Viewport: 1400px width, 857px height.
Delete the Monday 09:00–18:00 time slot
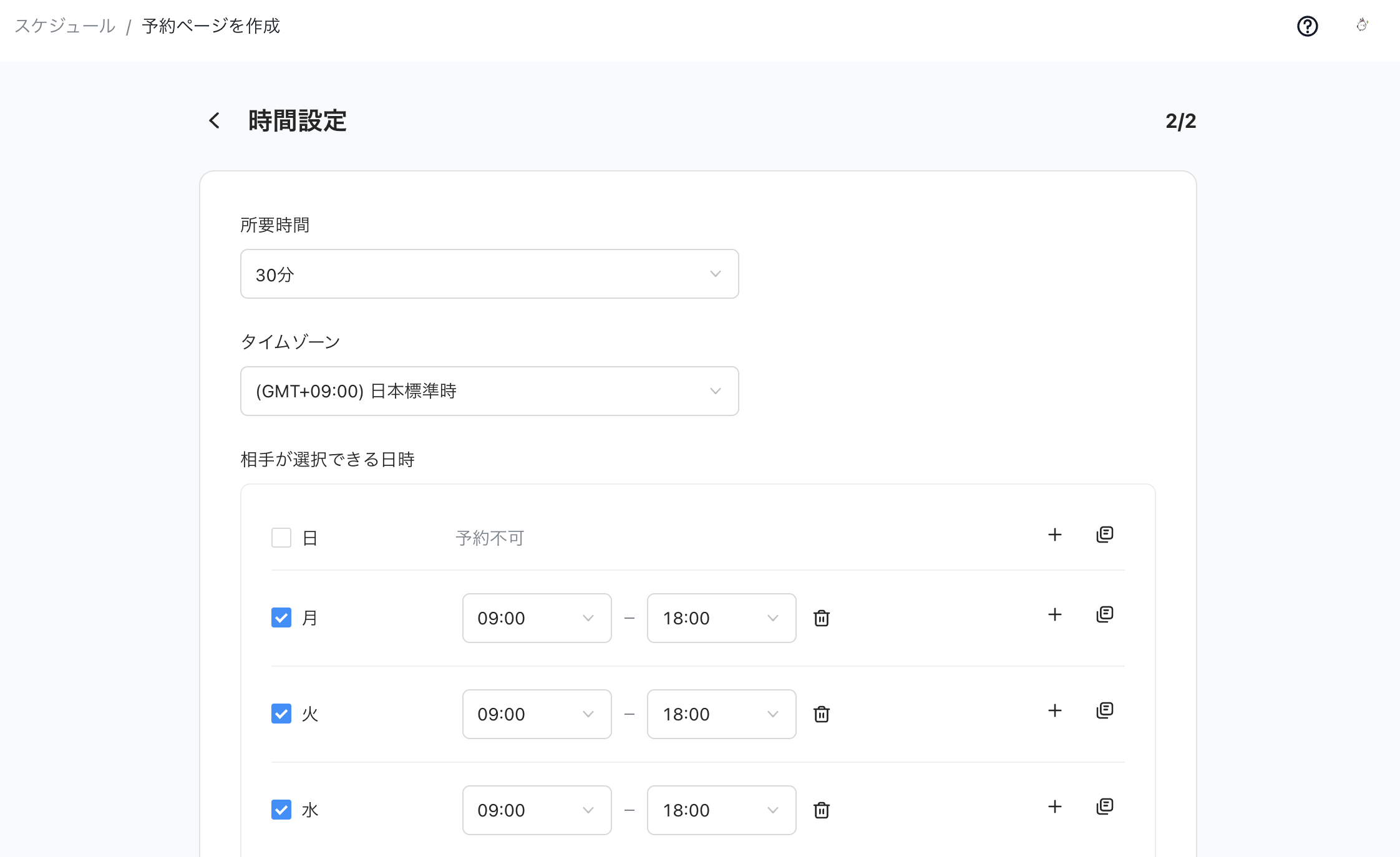tap(822, 618)
